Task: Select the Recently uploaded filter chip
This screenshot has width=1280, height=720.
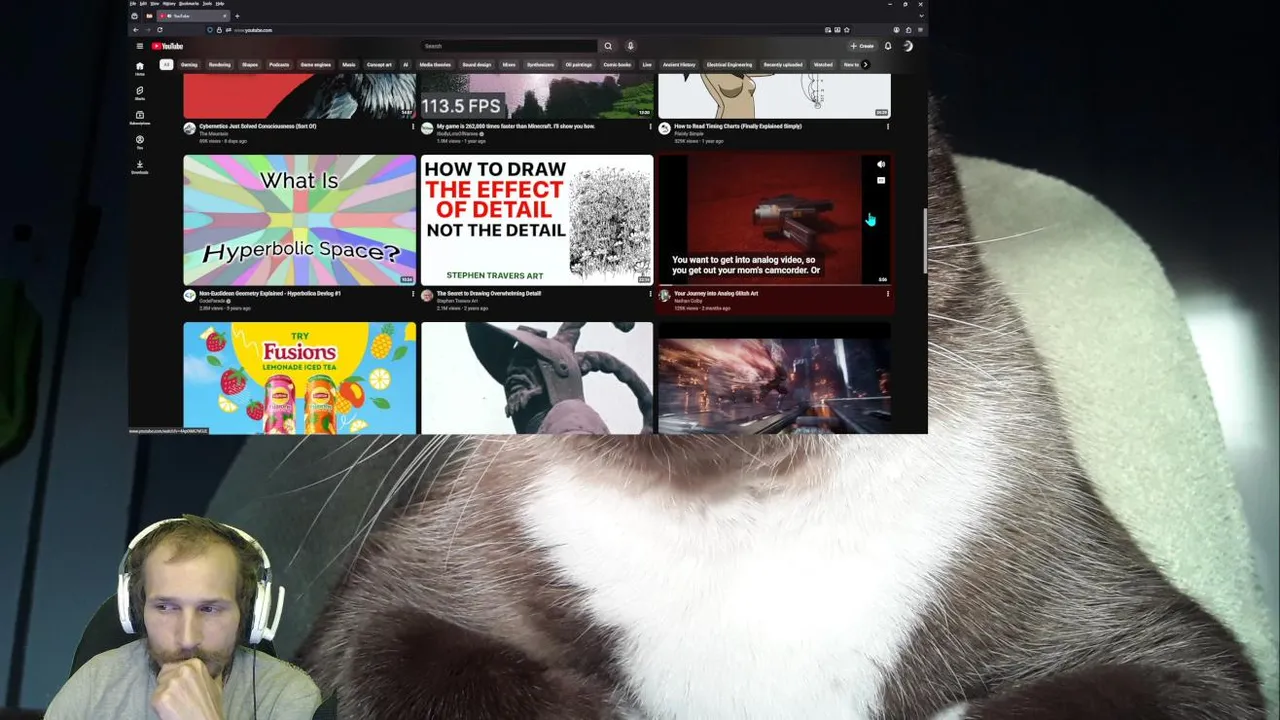Action: [x=783, y=65]
